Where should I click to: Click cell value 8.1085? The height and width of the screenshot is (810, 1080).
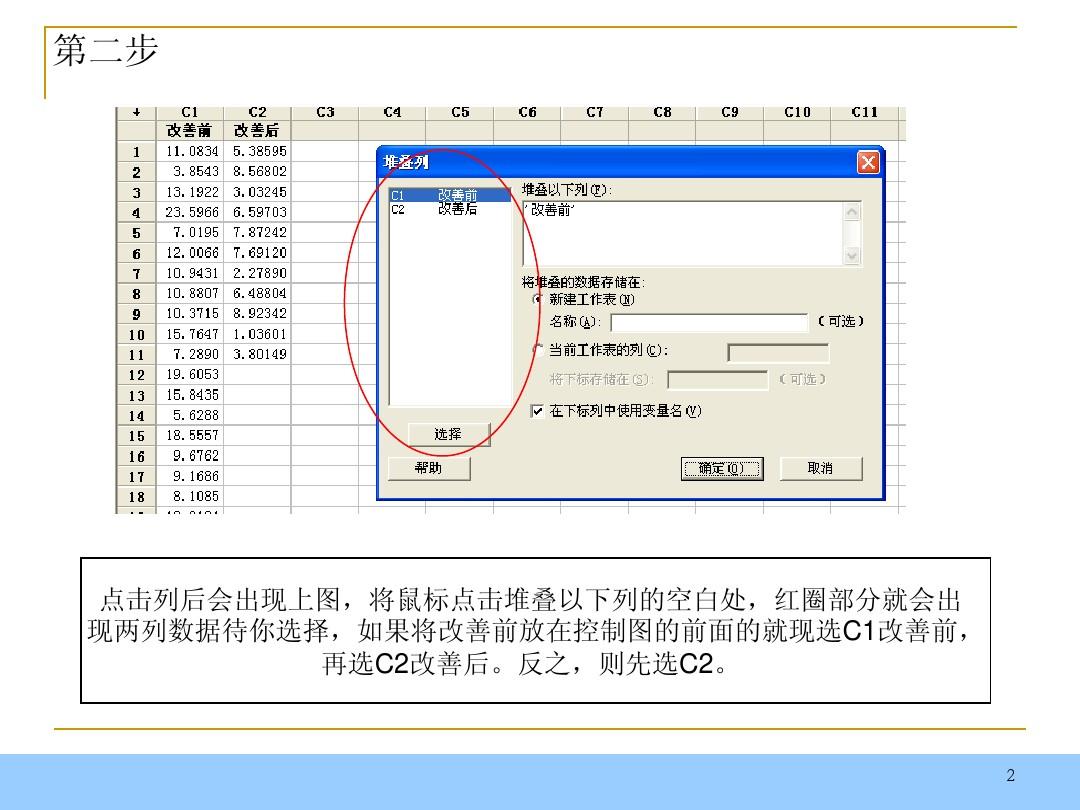click(x=190, y=496)
